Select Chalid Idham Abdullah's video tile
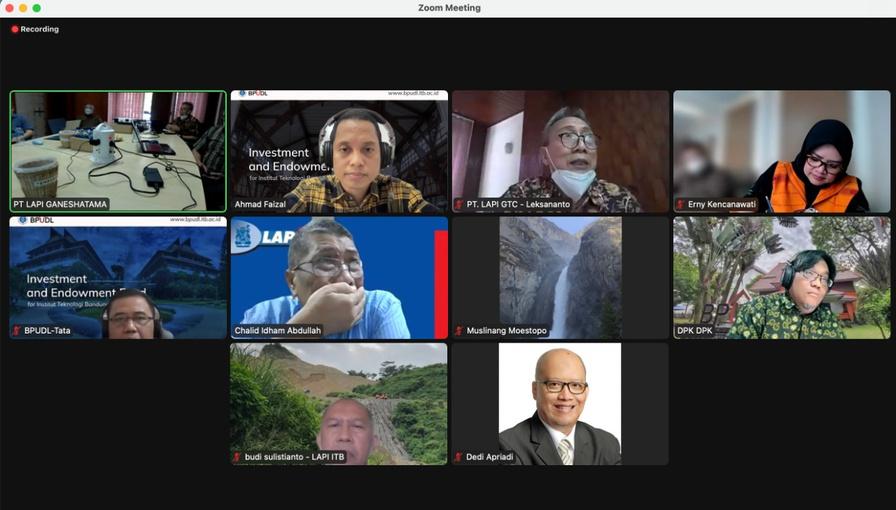 339,277
